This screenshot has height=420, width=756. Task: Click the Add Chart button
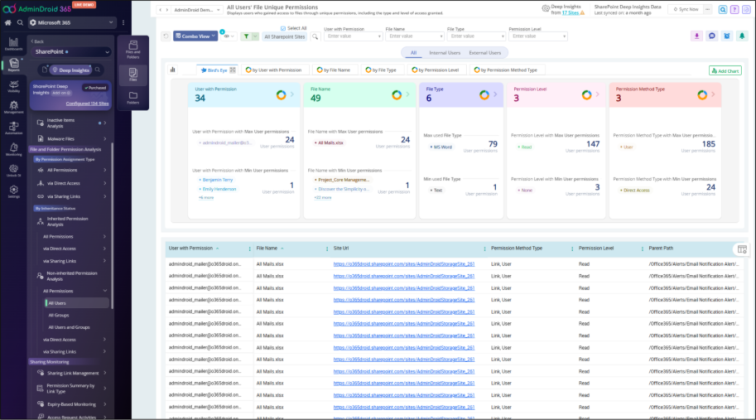pos(725,70)
